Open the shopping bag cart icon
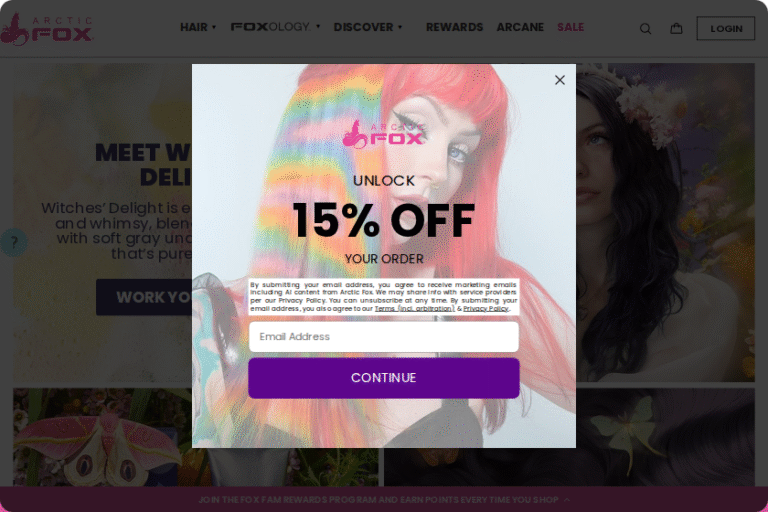 point(676,28)
